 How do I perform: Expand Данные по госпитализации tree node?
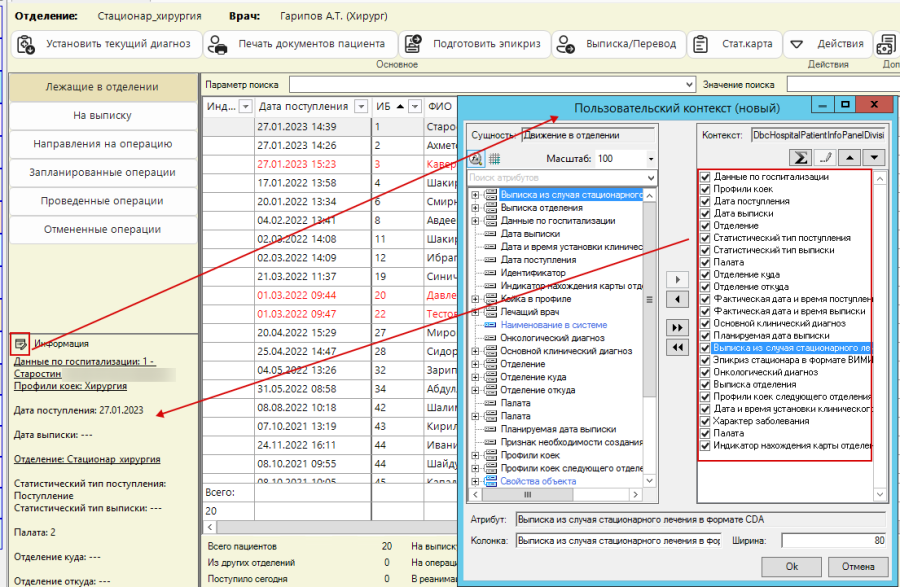tap(475, 221)
